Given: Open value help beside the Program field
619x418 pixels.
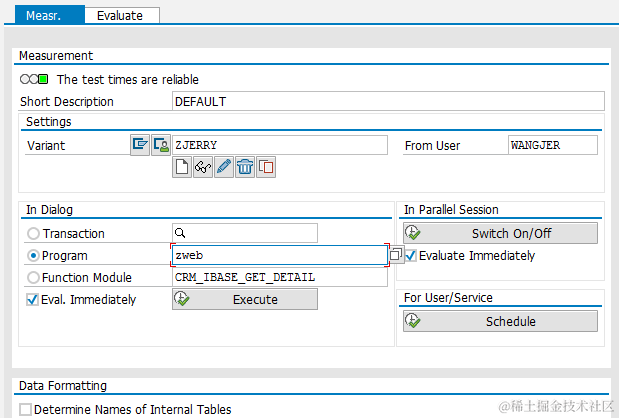Looking at the screenshot, I should click(x=396, y=255).
